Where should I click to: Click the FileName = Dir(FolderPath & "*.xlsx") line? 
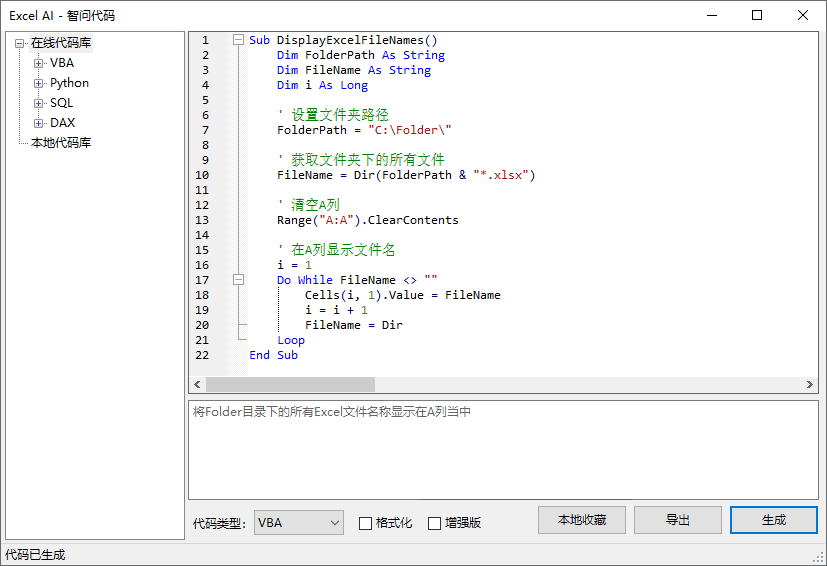[406, 175]
